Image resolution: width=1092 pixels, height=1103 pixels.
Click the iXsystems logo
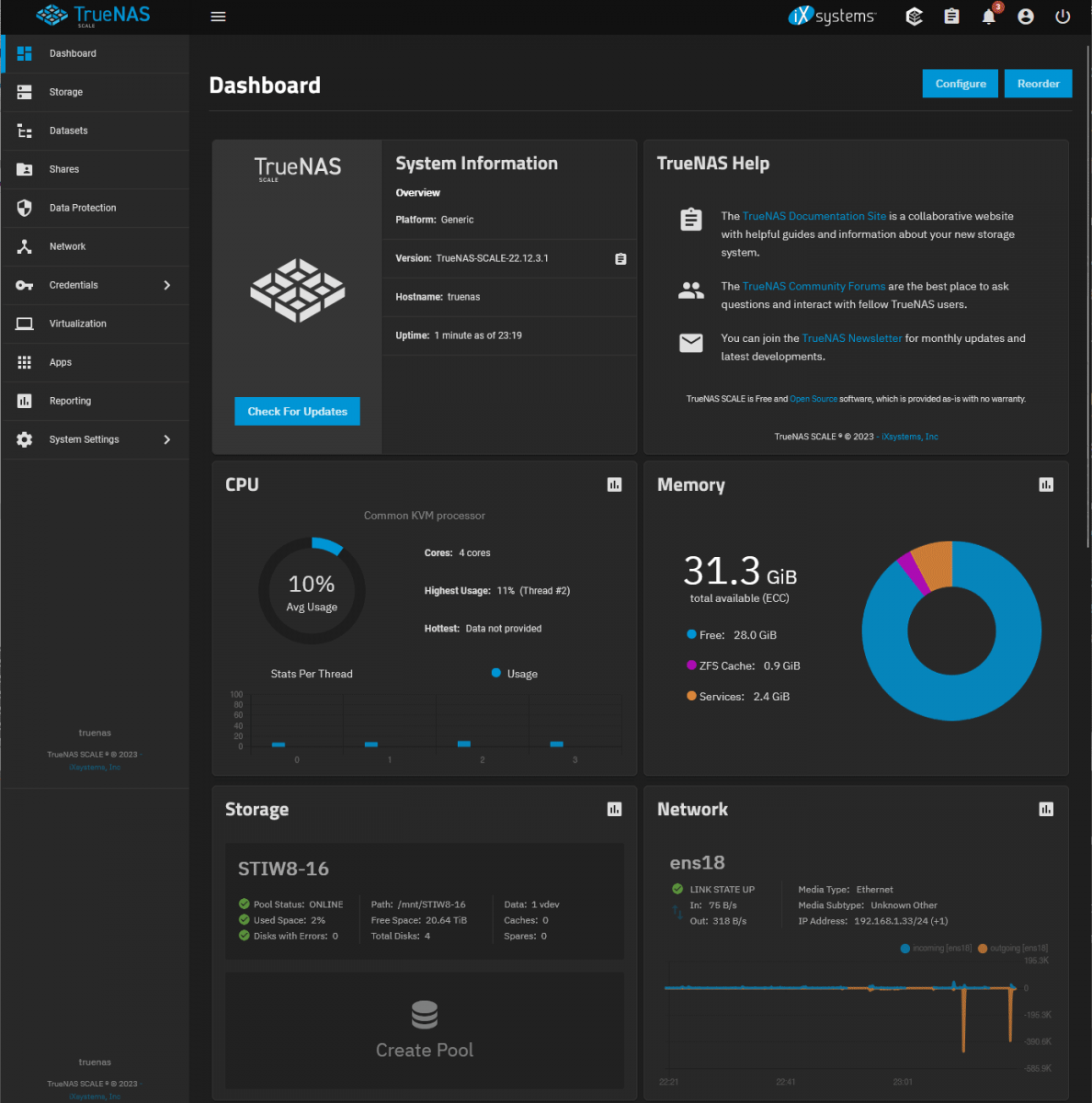click(x=833, y=16)
